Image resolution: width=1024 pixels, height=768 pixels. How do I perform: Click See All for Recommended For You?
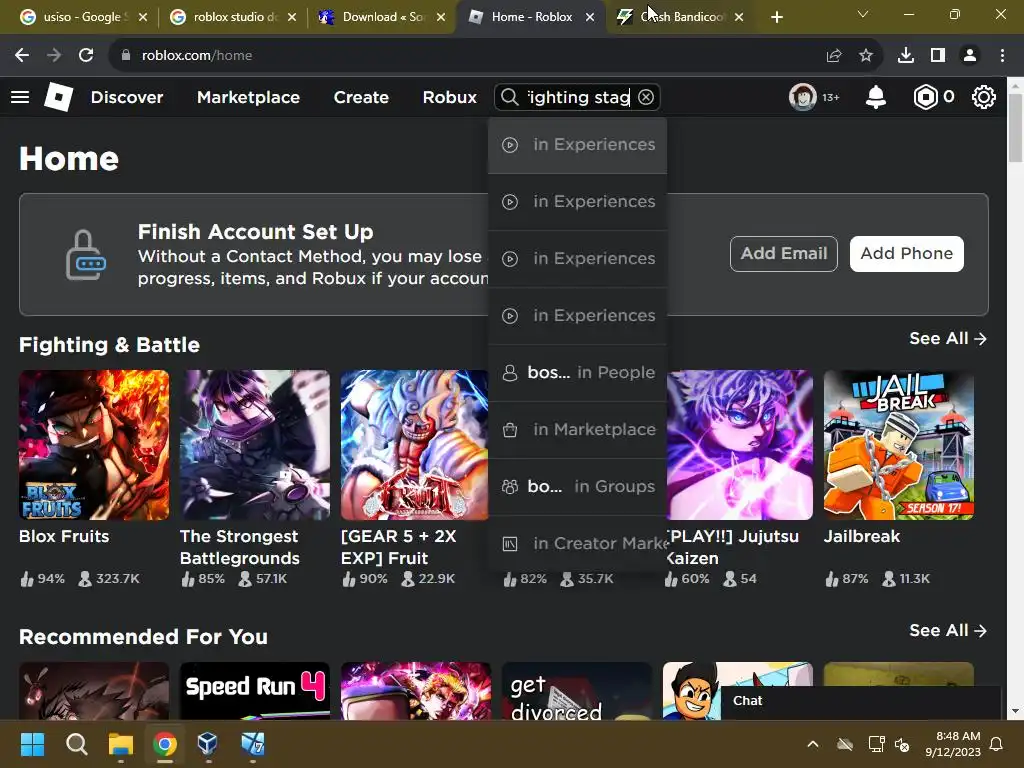[948, 630]
